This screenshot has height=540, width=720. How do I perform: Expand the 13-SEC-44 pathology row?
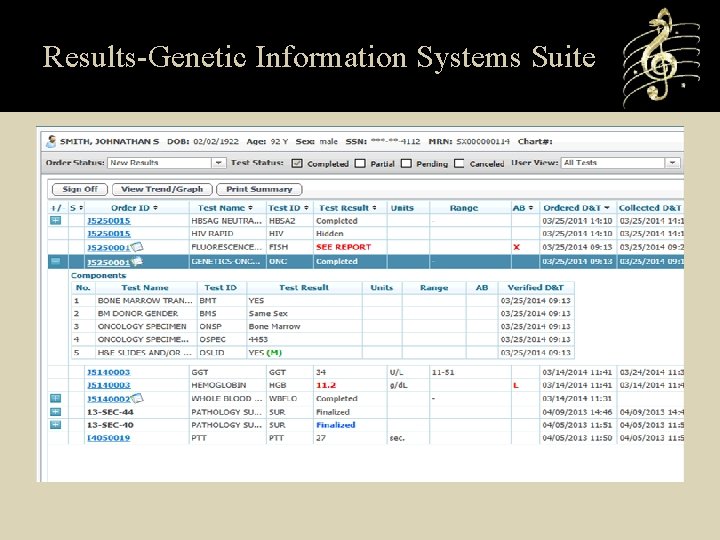pos(56,411)
